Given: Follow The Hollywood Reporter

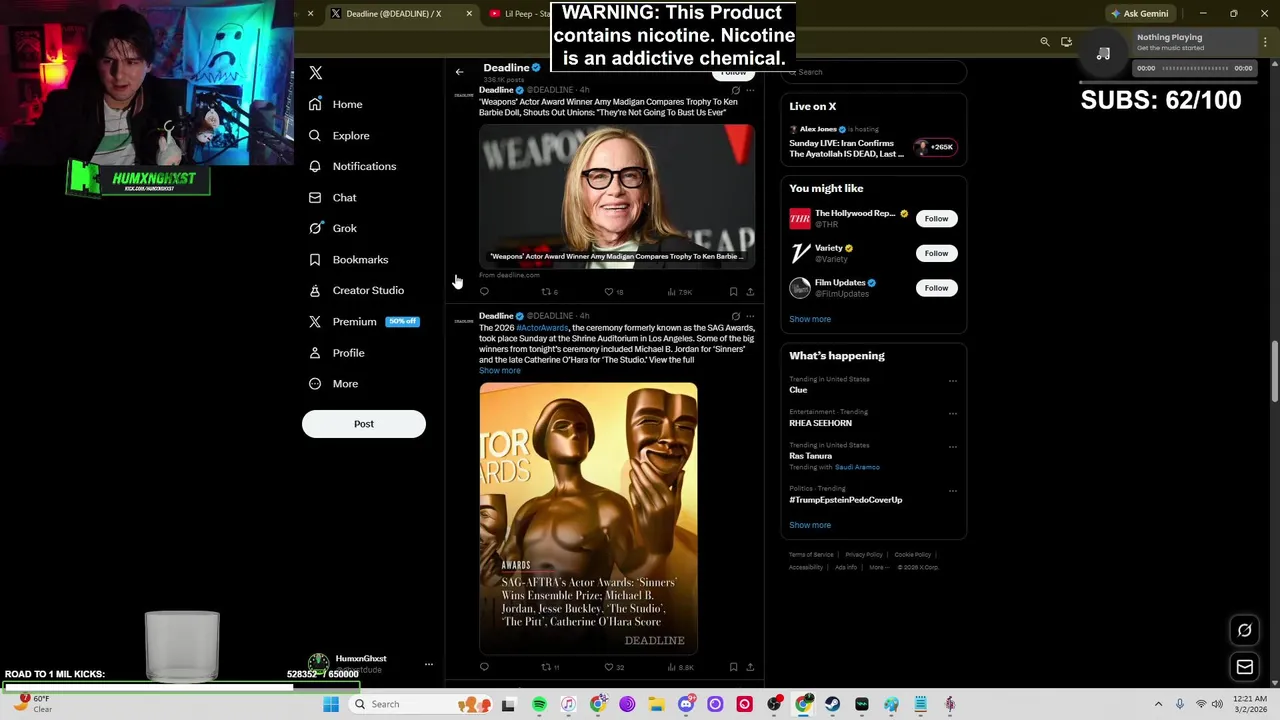Looking at the screenshot, I should 936,219.
